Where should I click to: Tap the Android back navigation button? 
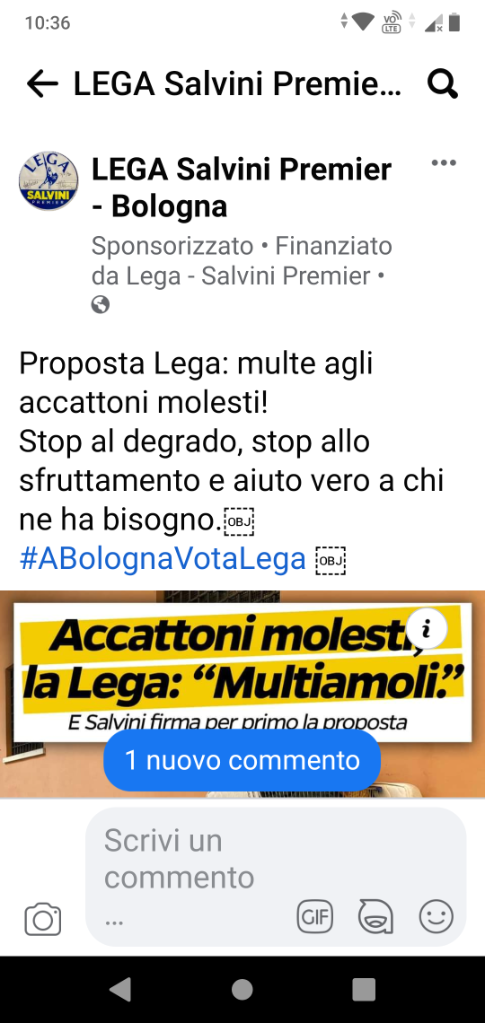point(120,989)
